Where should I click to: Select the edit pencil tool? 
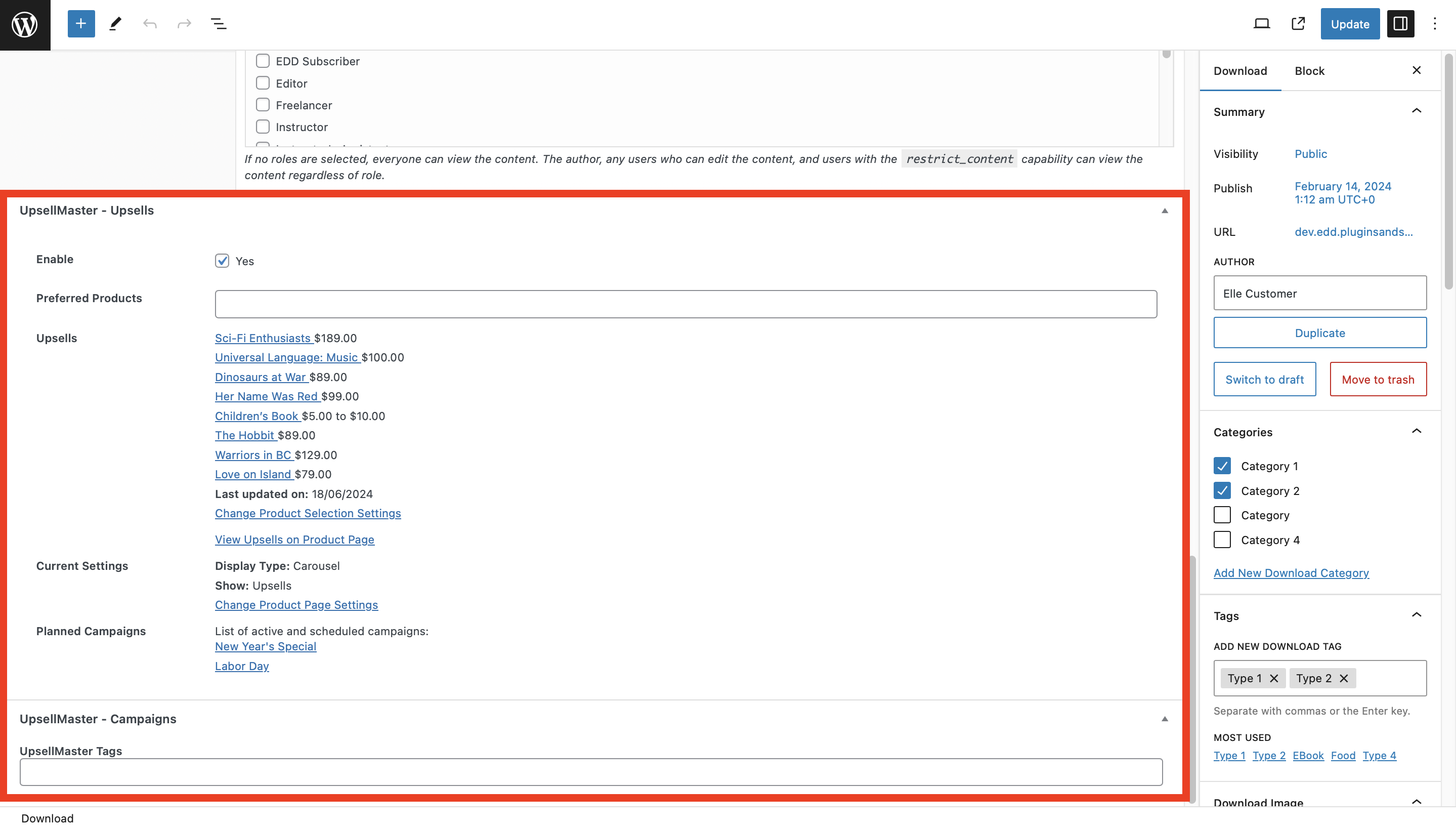[x=115, y=24]
